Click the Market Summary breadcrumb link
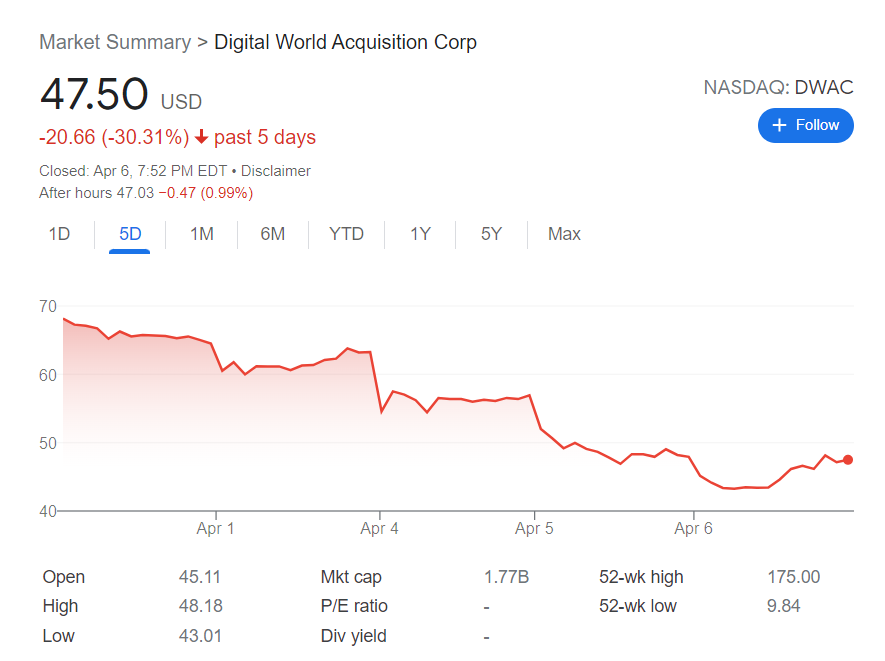 coord(115,42)
